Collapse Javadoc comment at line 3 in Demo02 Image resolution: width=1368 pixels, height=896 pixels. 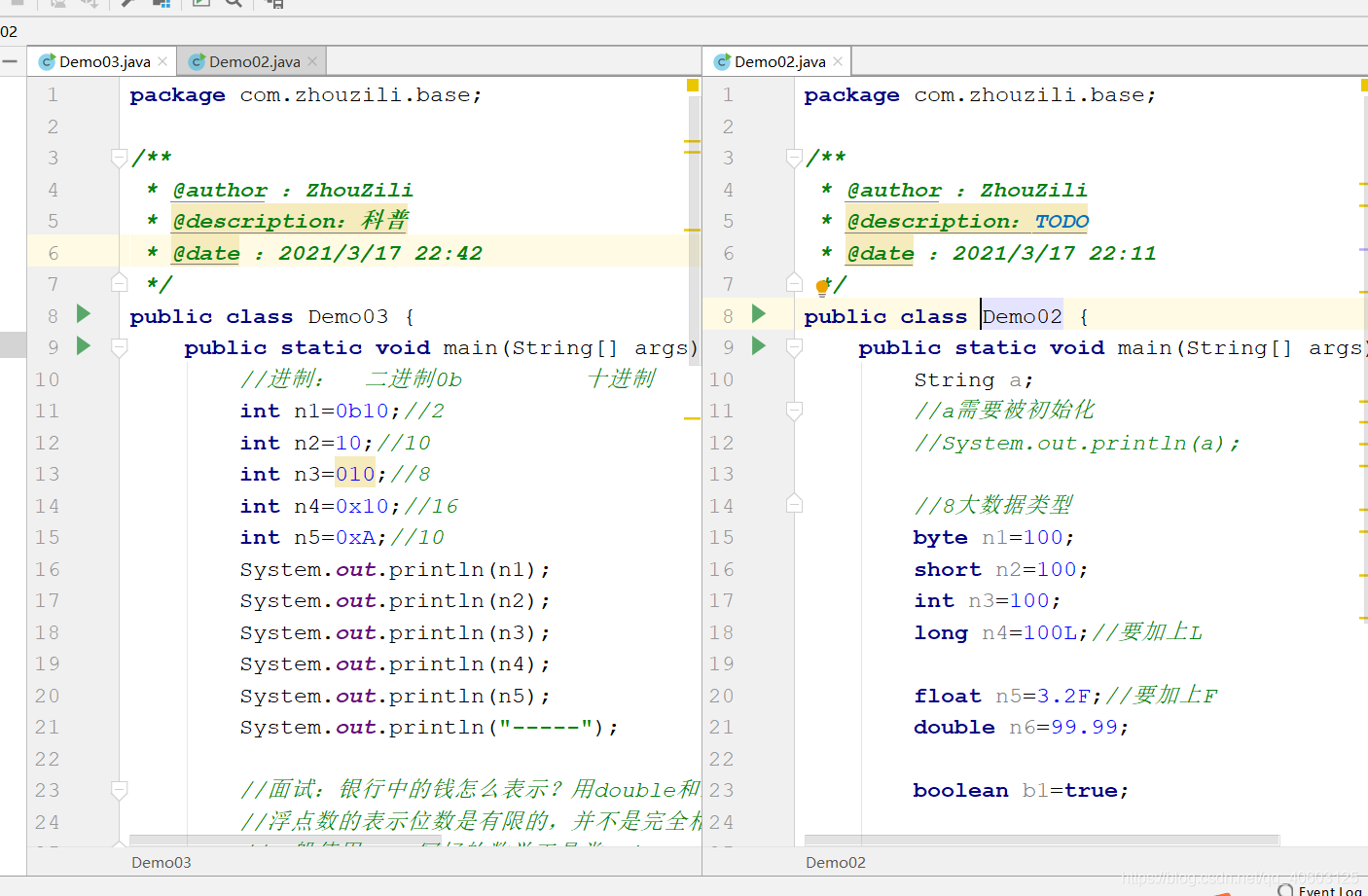pyautogui.click(x=794, y=158)
